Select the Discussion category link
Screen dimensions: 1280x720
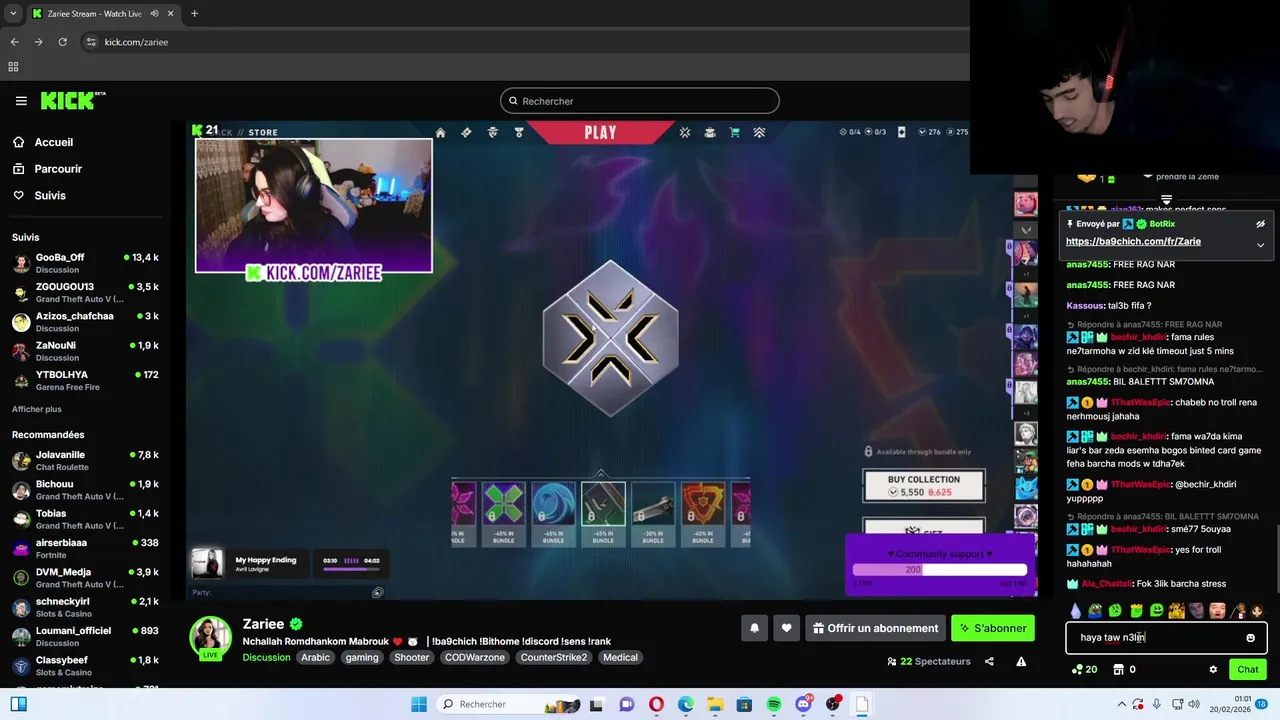point(266,657)
